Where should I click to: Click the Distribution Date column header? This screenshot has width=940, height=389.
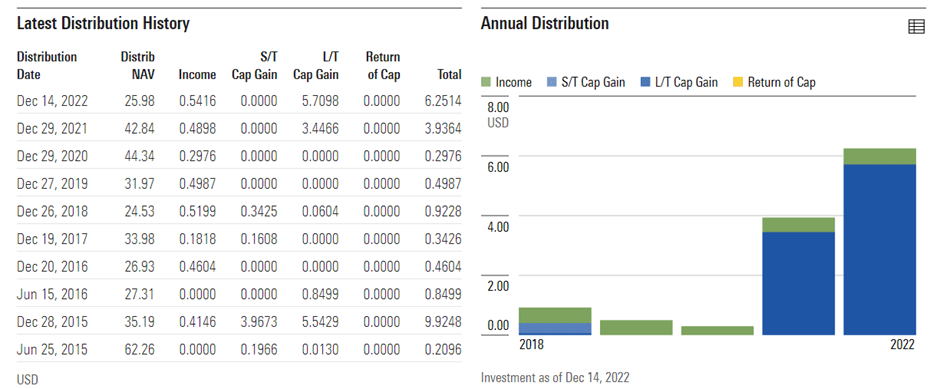47,66
